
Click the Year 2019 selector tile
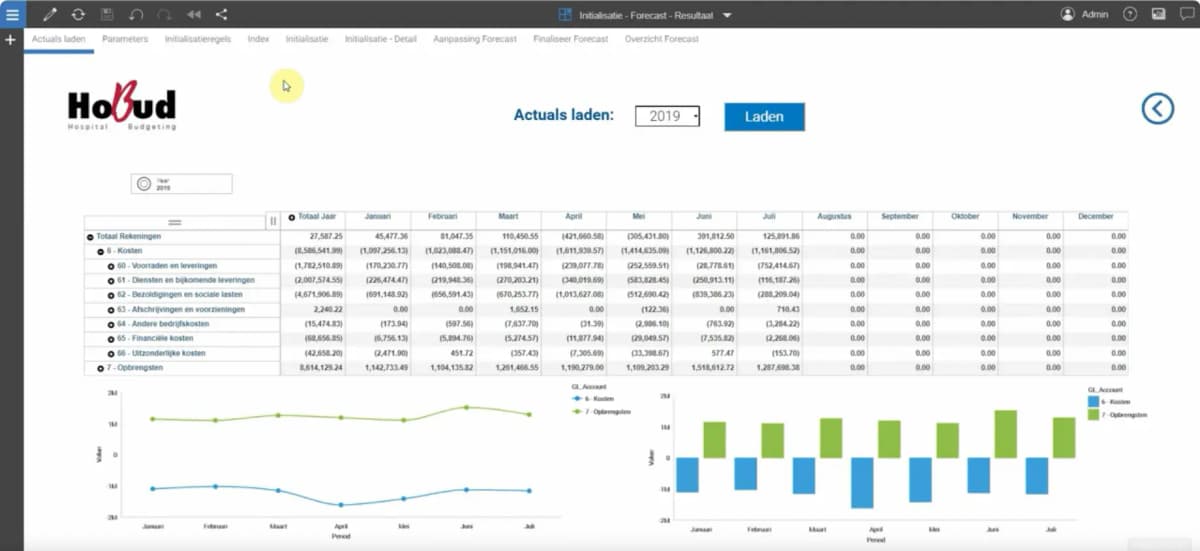point(181,184)
